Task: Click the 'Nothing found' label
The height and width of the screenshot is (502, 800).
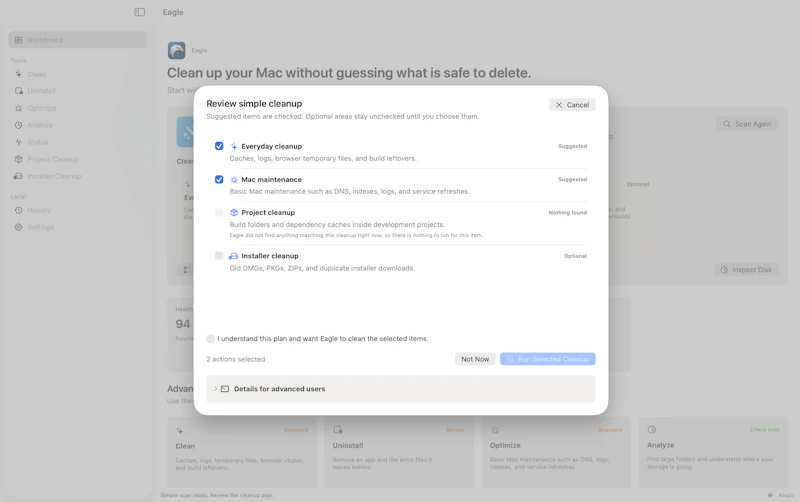Action: 568,212
